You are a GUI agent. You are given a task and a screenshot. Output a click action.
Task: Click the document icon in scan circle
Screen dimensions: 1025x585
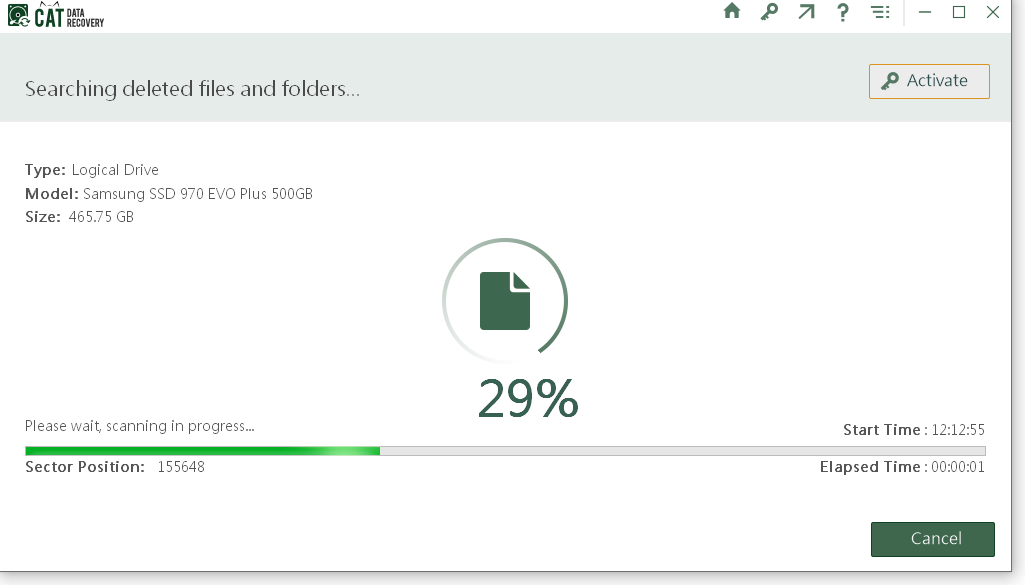505,300
